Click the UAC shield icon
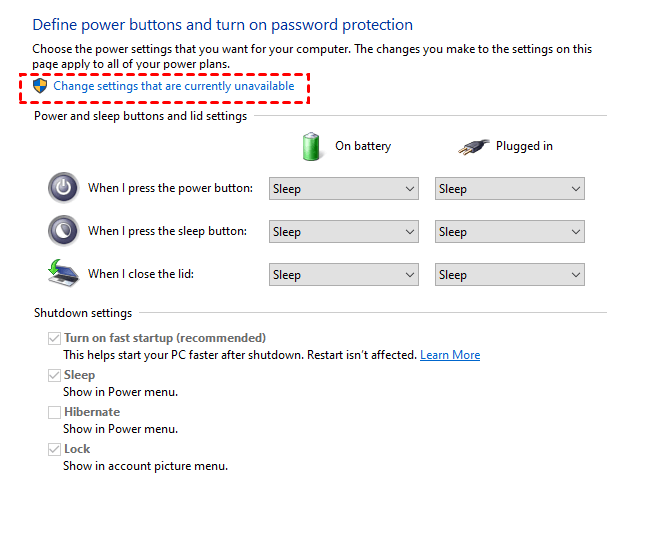 coord(40,86)
